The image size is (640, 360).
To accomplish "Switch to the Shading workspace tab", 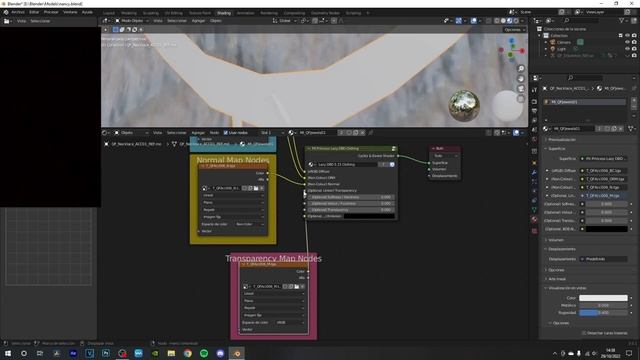I will 224,13.
